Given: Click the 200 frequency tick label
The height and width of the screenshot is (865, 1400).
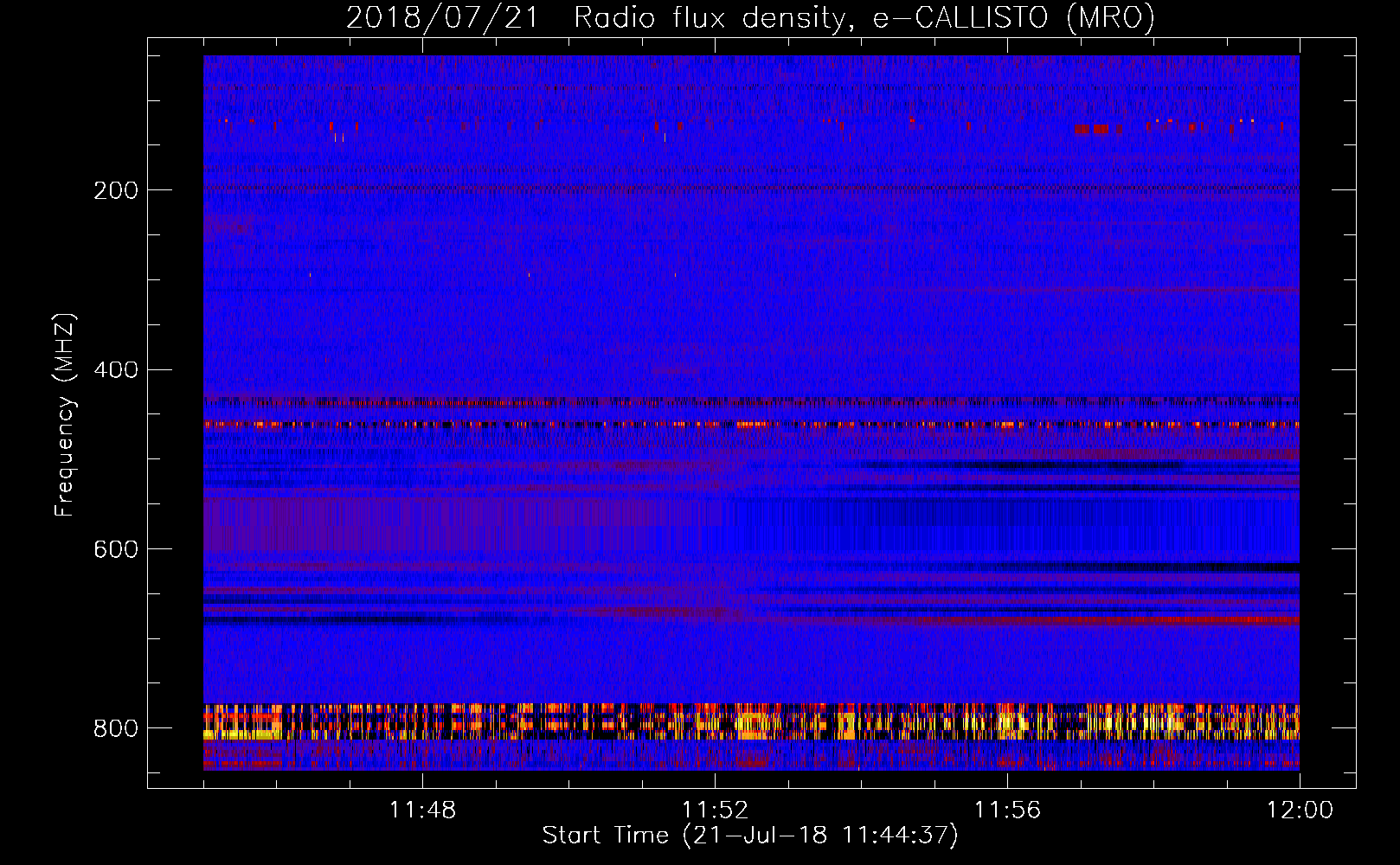Looking at the screenshot, I should [116, 190].
